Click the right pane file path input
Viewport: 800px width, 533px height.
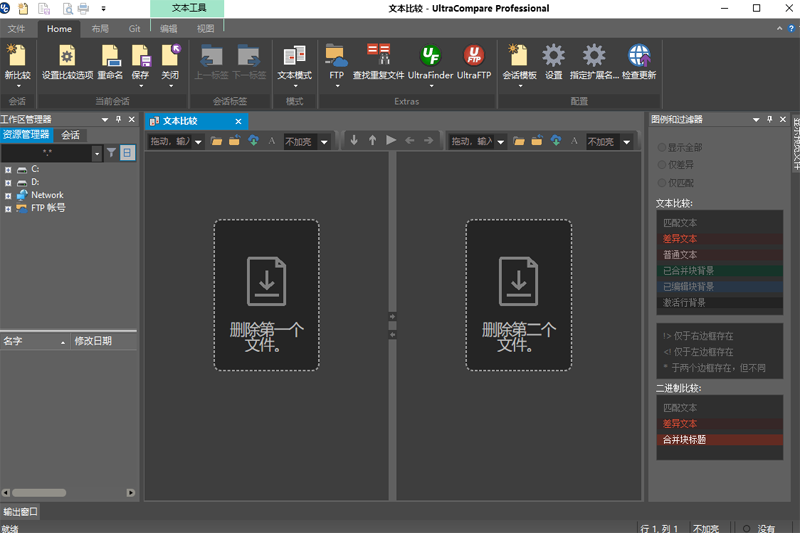472,142
